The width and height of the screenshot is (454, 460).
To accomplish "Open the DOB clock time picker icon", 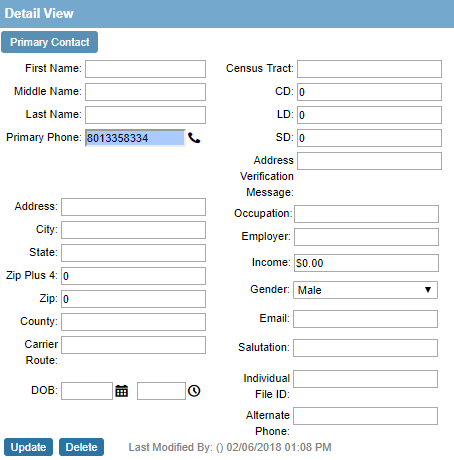I will (194, 391).
